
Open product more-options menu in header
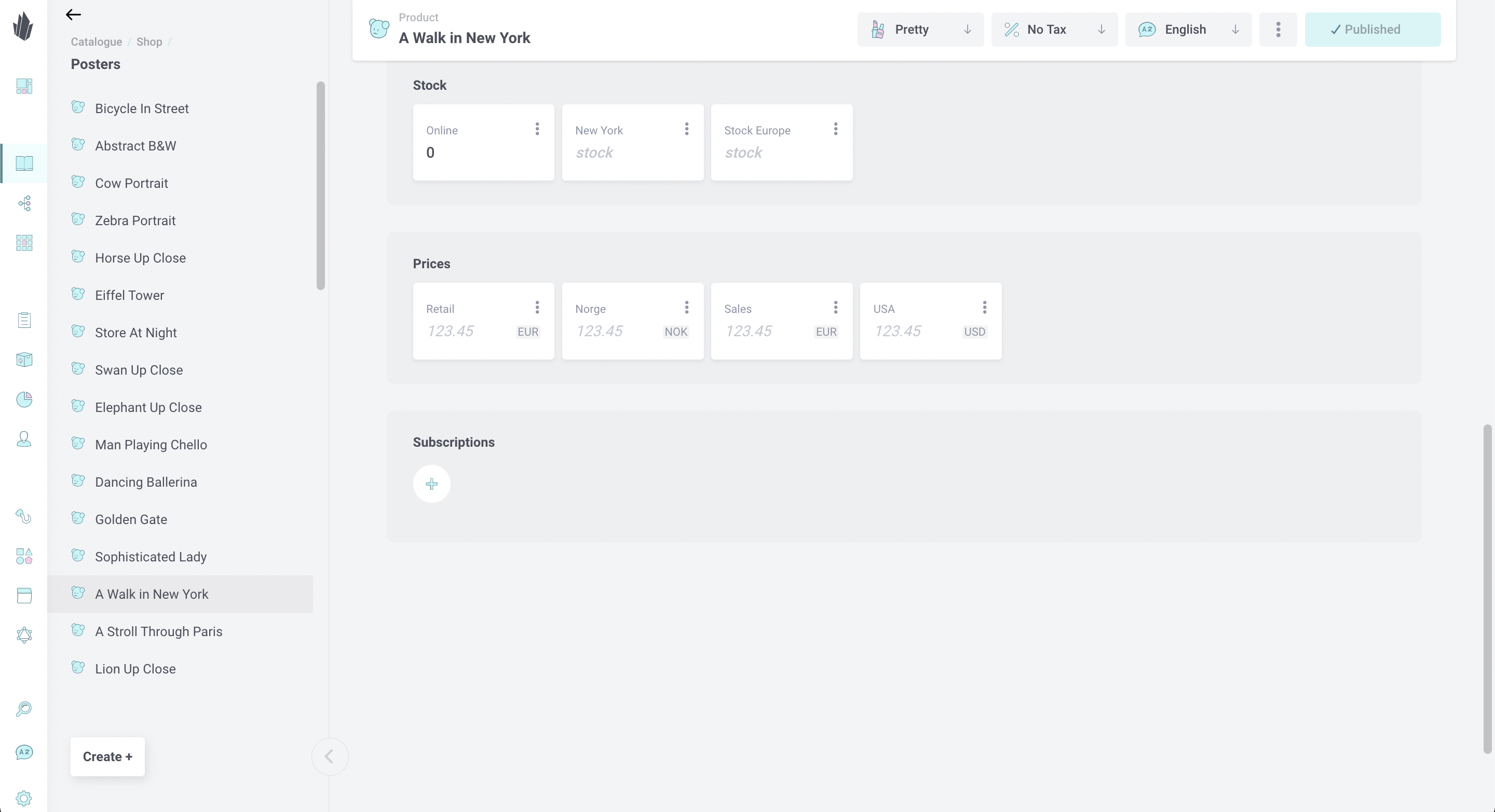1278,30
